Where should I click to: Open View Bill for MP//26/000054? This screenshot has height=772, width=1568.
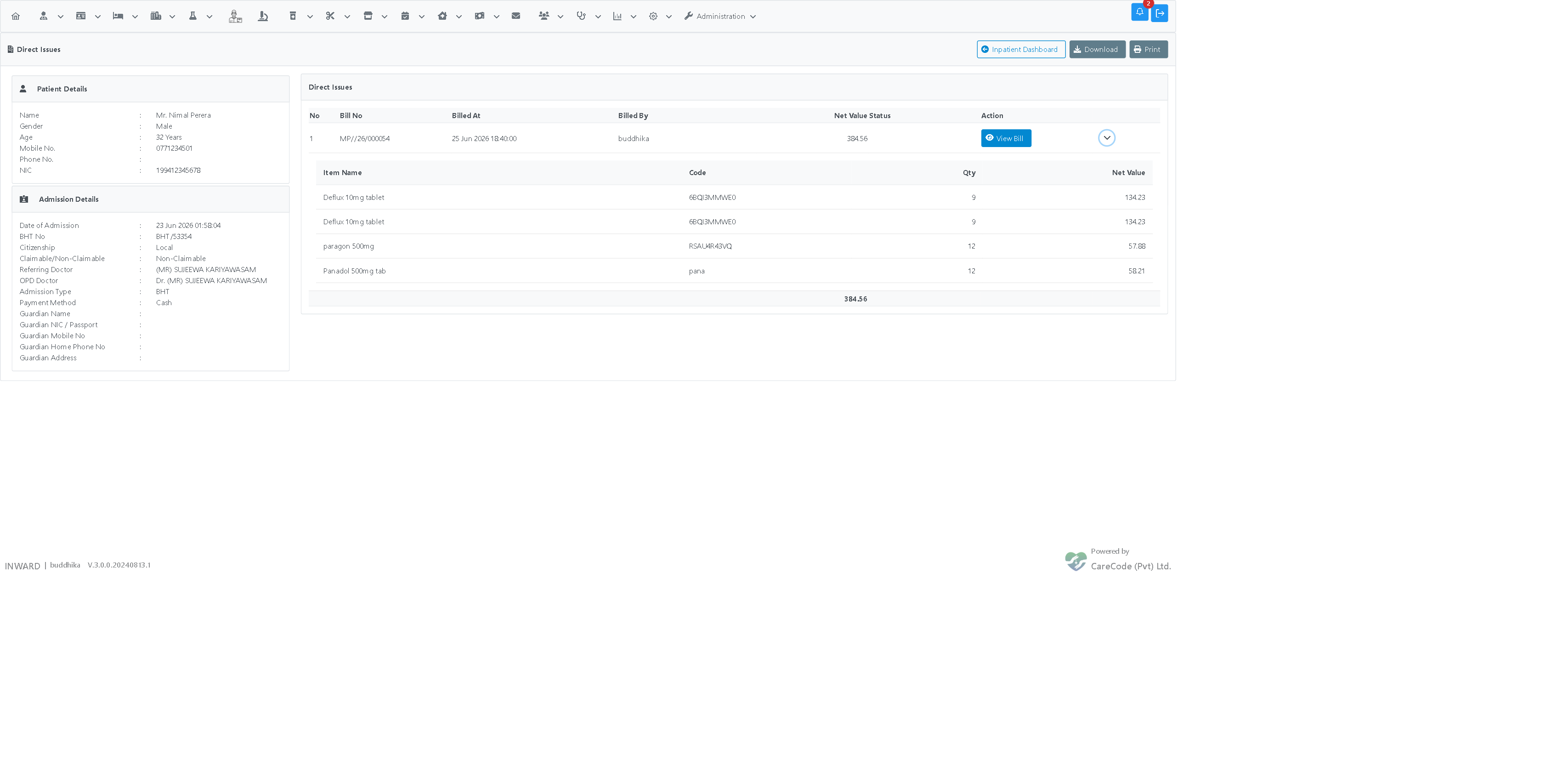click(1006, 138)
